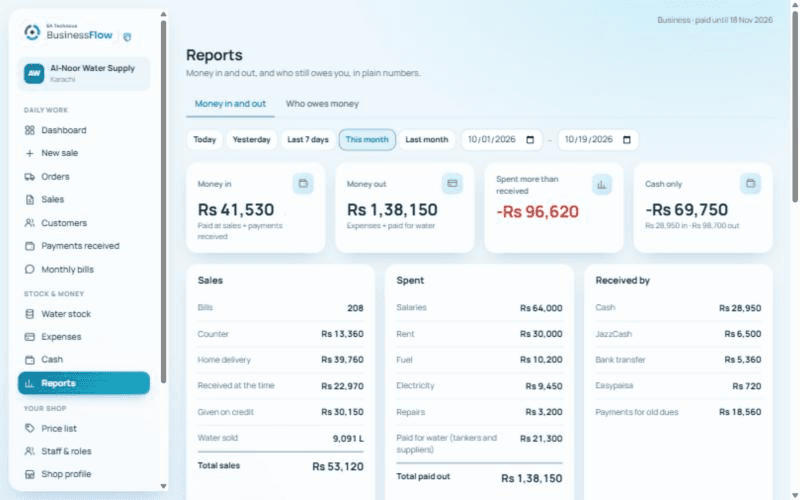Click the small icon beside the BusinessFlow title
This screenshot has height=500, width=800.
(128, 37)
